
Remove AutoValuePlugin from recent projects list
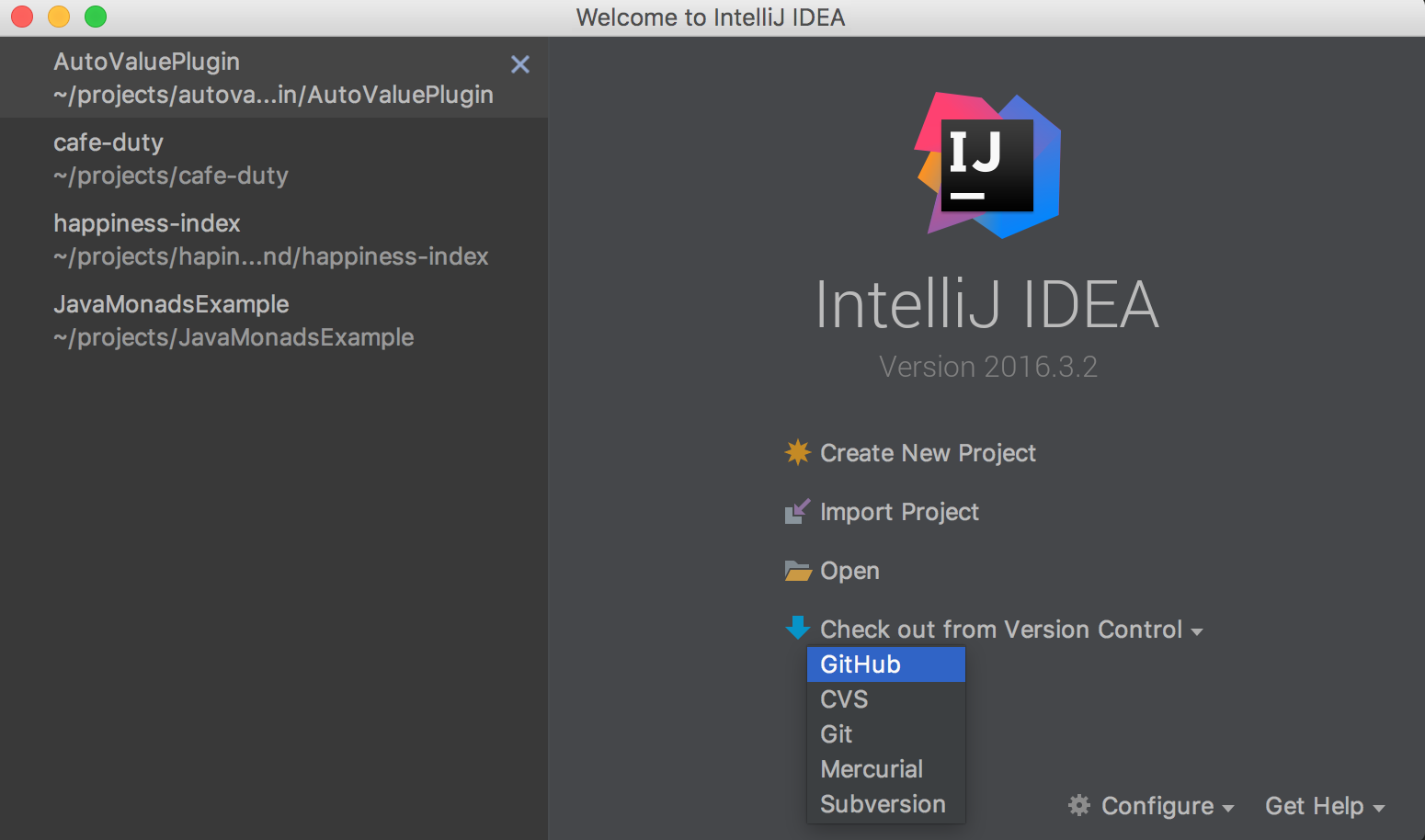point(520,64)
